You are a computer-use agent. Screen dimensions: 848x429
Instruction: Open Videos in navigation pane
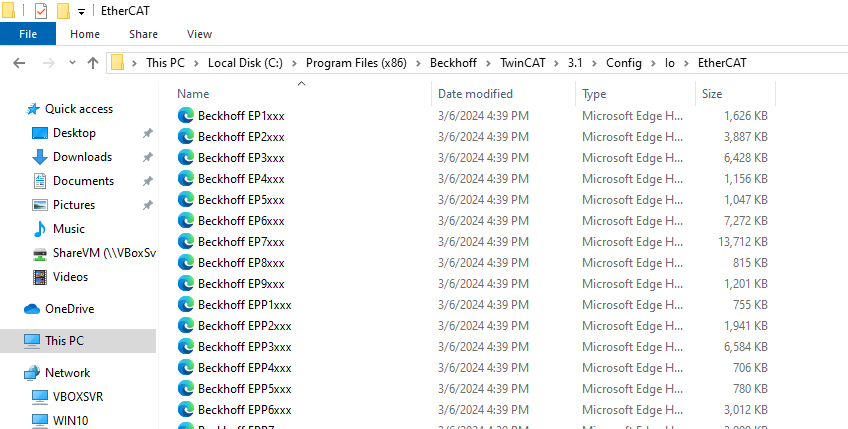click(x=70, y=276)
